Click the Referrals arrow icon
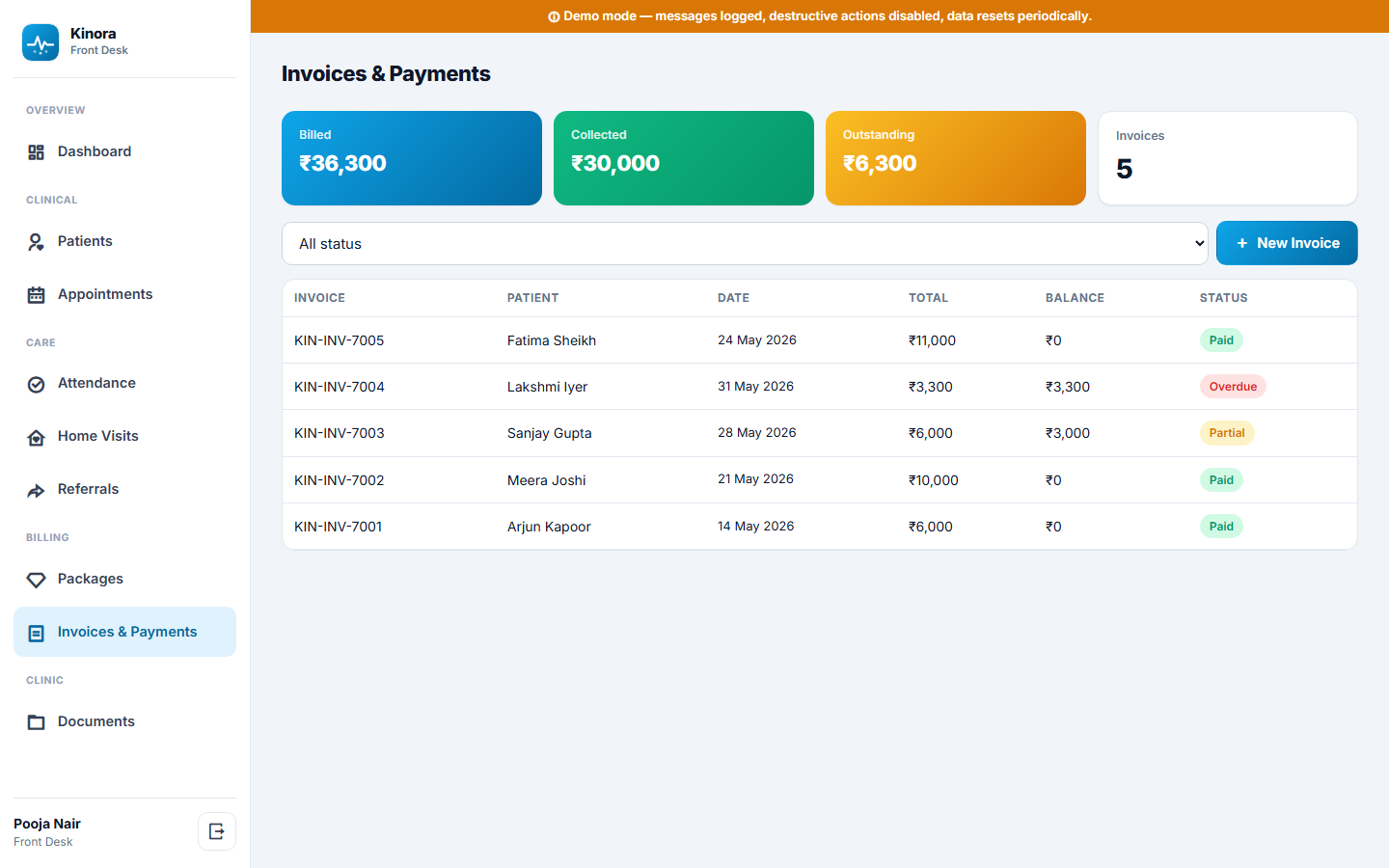Screen dimensions: 1389x868 pos(37,490)
